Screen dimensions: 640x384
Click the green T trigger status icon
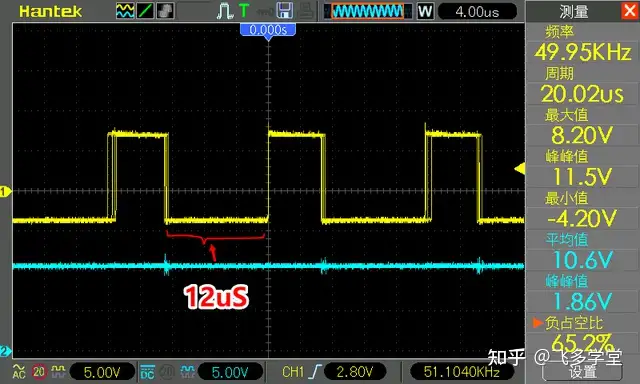(244, 11)
